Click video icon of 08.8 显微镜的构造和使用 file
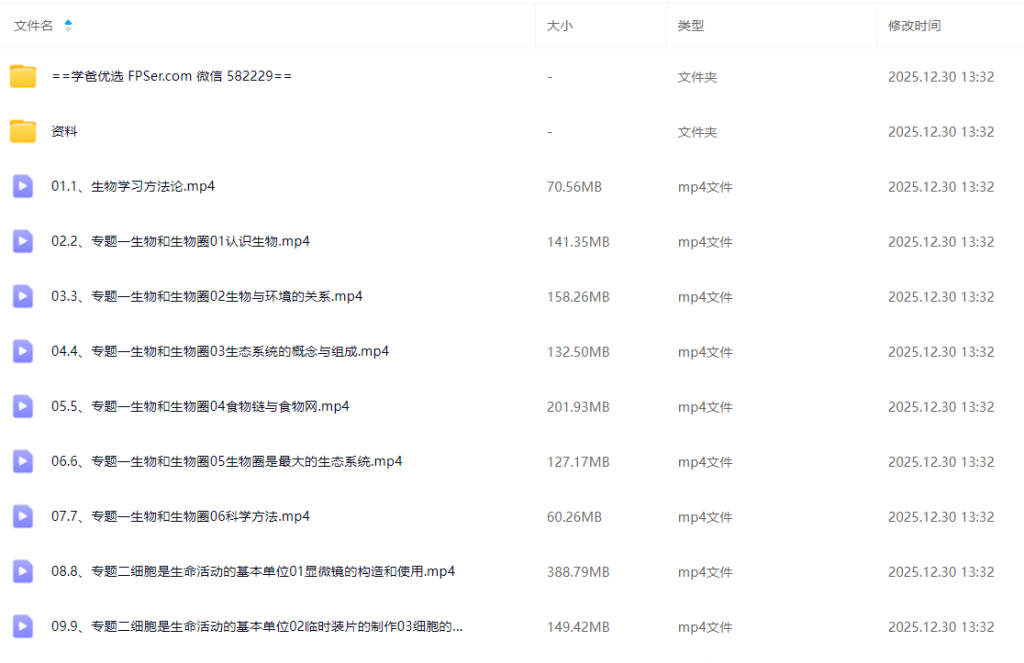 coord(23,571)
